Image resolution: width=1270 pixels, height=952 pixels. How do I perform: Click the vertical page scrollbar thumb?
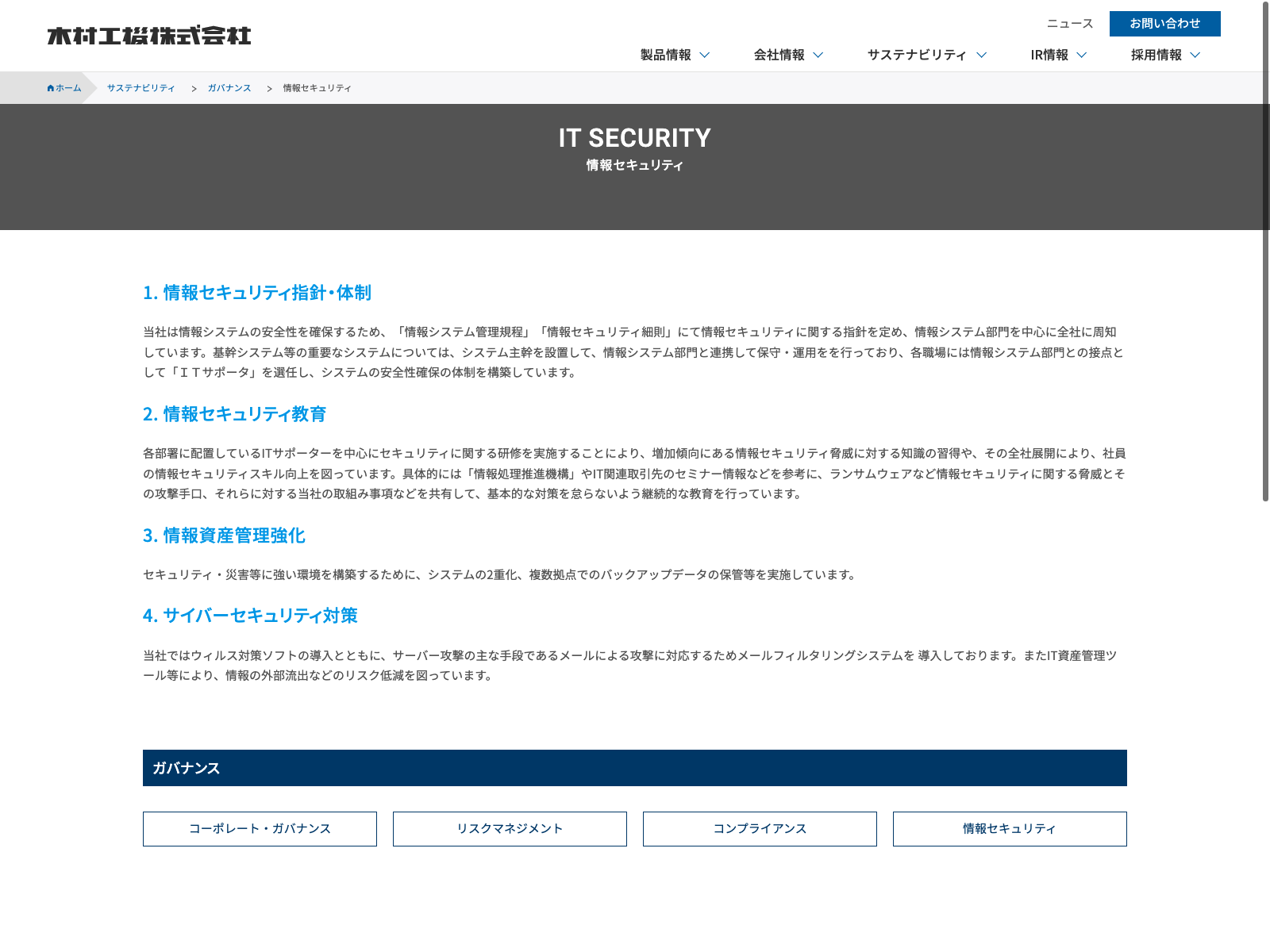click(1265, 254)
